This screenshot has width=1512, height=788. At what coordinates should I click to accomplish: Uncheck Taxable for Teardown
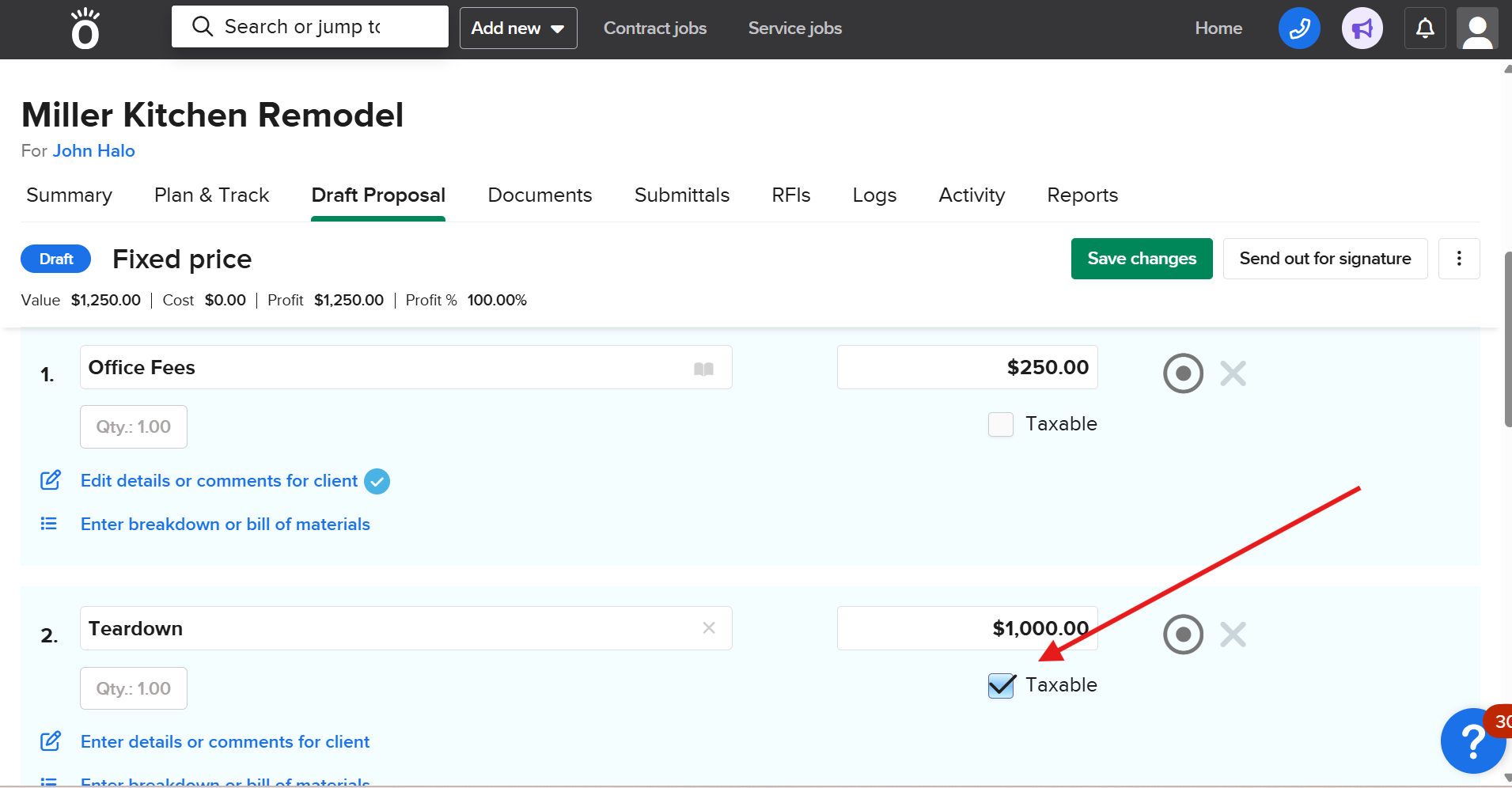tap(1001, 685)
